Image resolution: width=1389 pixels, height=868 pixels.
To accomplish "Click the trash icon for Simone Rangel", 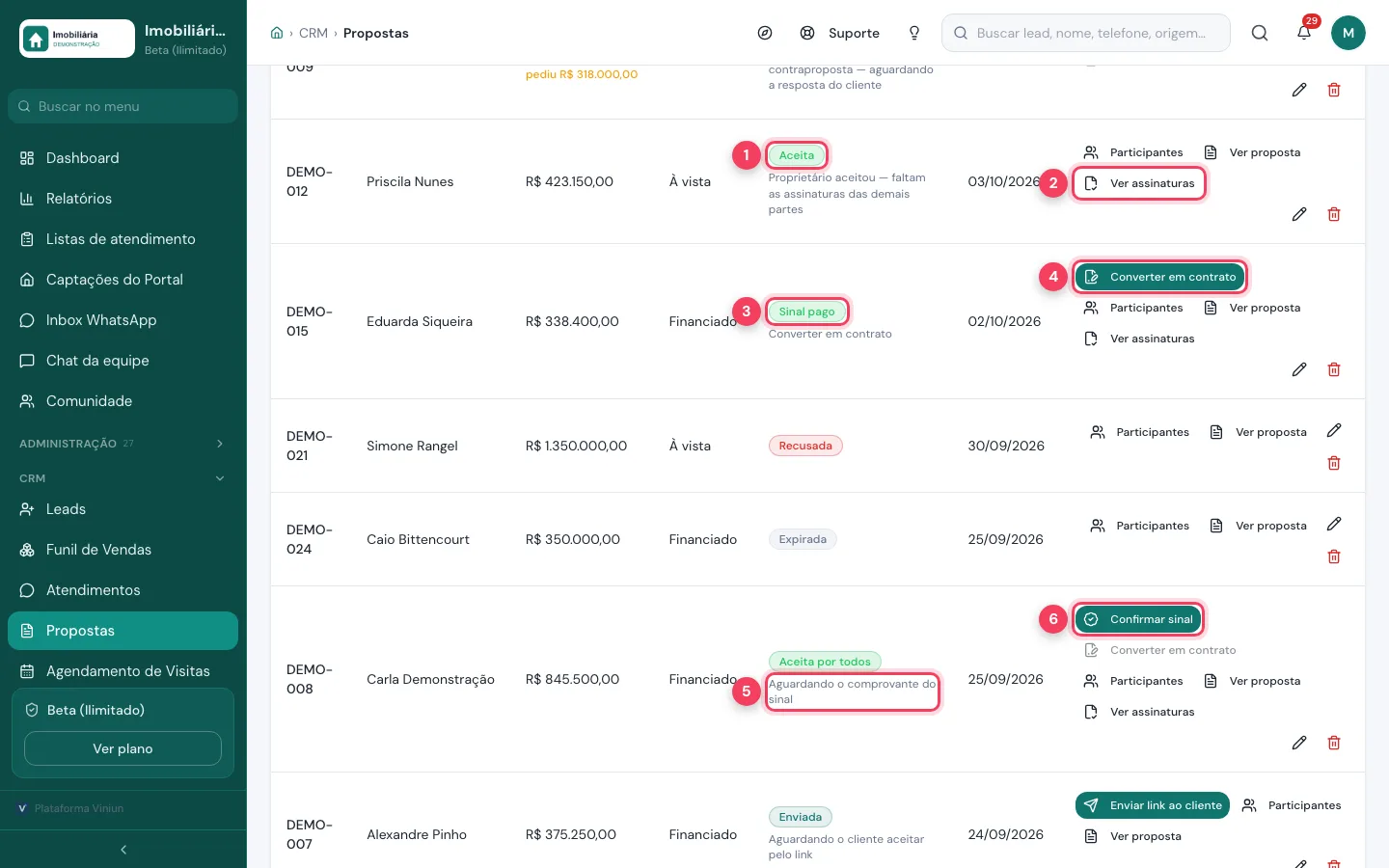I will click(x=1334, y=463).
